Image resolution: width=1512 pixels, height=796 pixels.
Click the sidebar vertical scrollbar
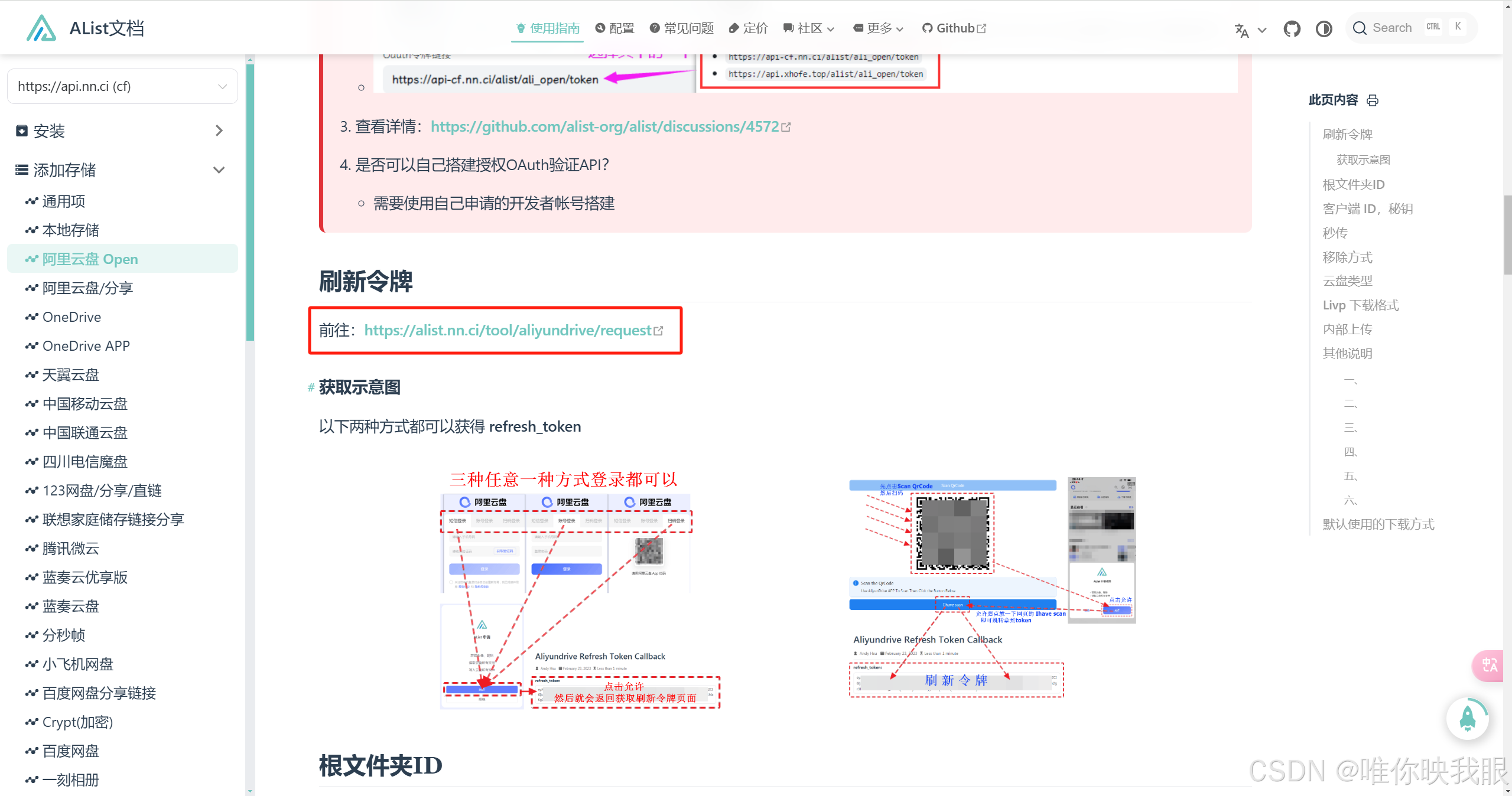click(250, 201)
